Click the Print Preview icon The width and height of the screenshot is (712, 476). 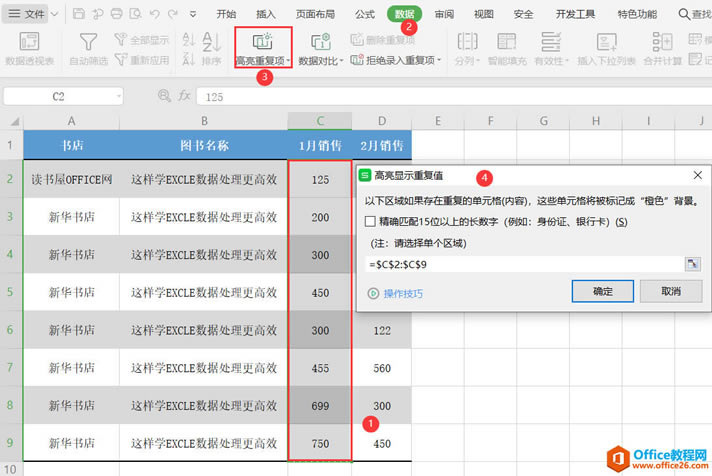(x=135, y=14)
